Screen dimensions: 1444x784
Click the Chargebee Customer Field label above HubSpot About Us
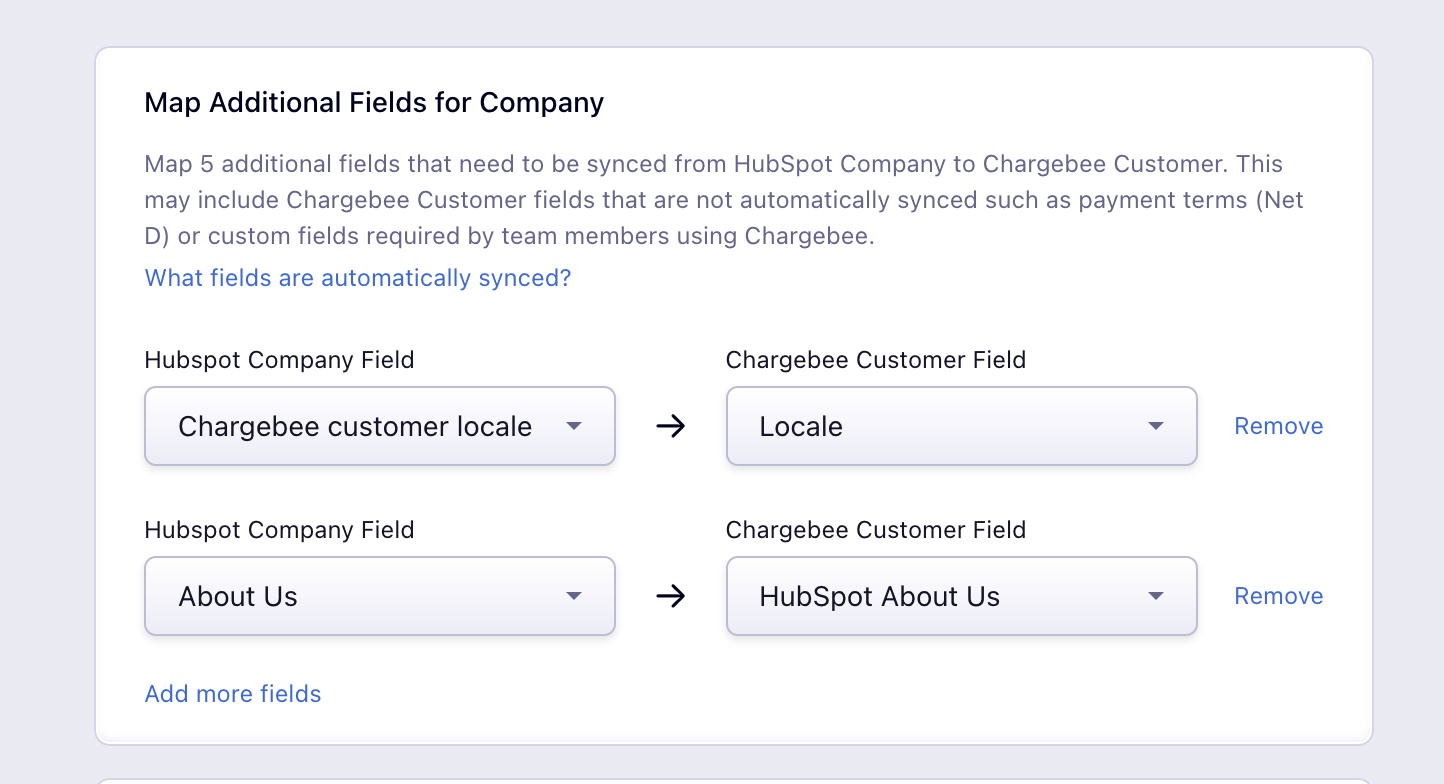876,530
